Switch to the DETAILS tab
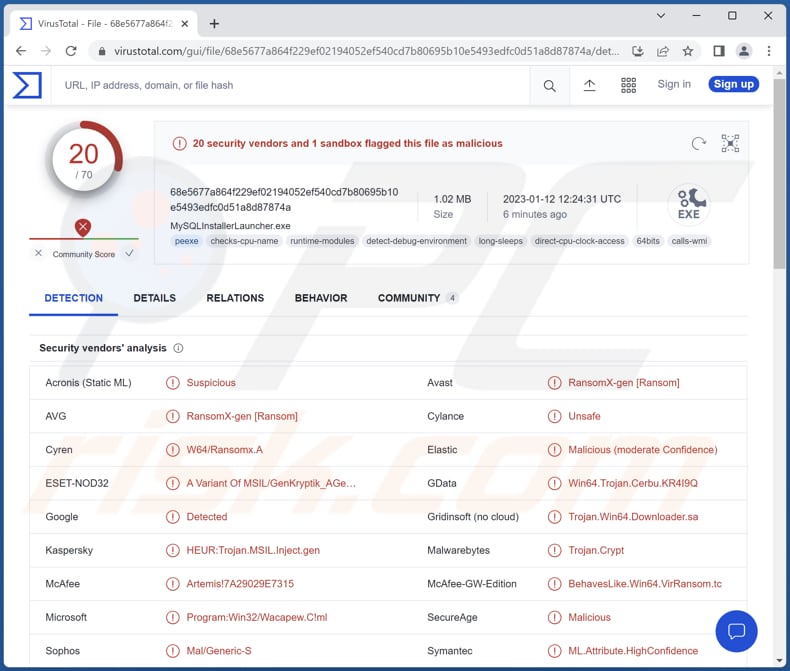The height and width of the screenshot is (671, 790). [x=155, y=298]
